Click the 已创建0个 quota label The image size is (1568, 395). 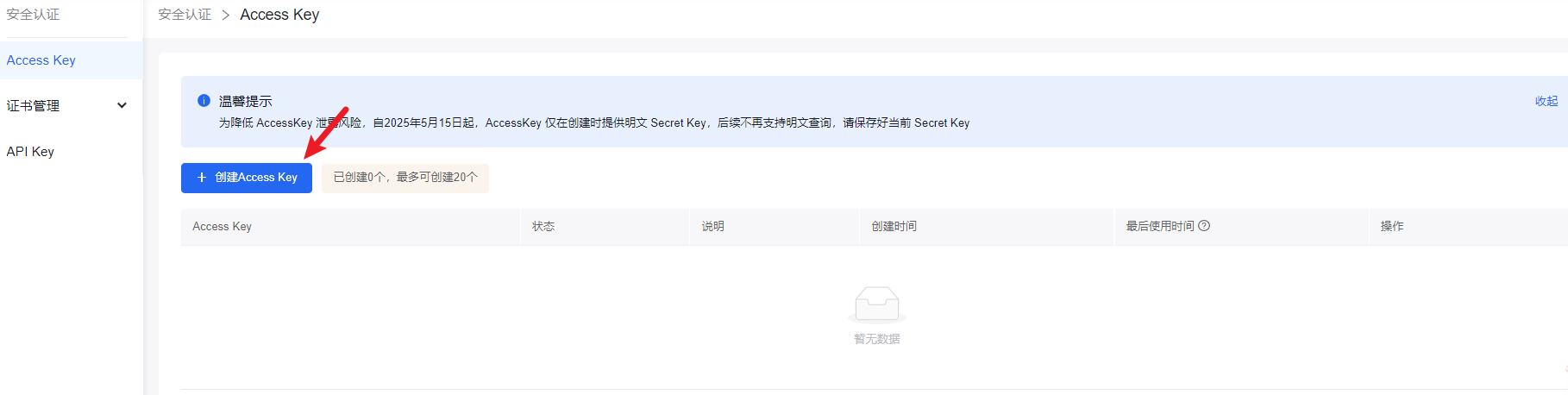tap(405, 178)
